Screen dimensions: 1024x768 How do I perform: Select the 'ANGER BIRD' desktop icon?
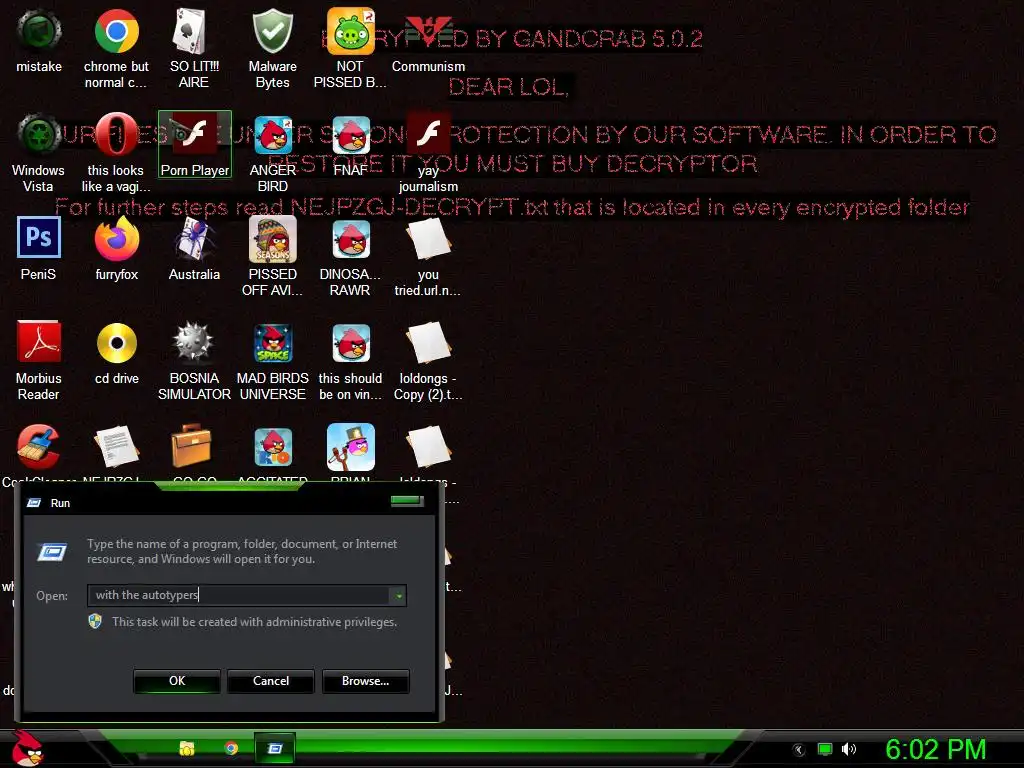click(x=272, y=153)
